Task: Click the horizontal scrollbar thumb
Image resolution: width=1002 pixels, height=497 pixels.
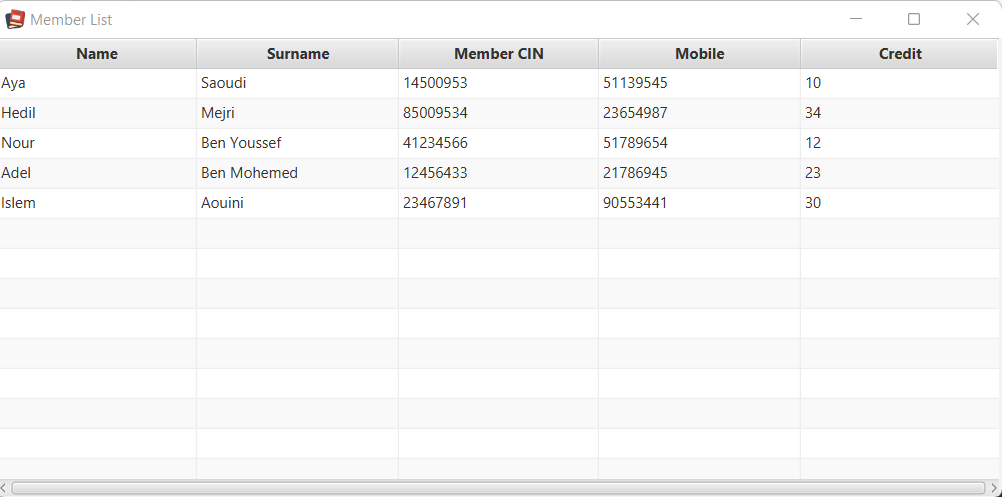Action: 498,489
